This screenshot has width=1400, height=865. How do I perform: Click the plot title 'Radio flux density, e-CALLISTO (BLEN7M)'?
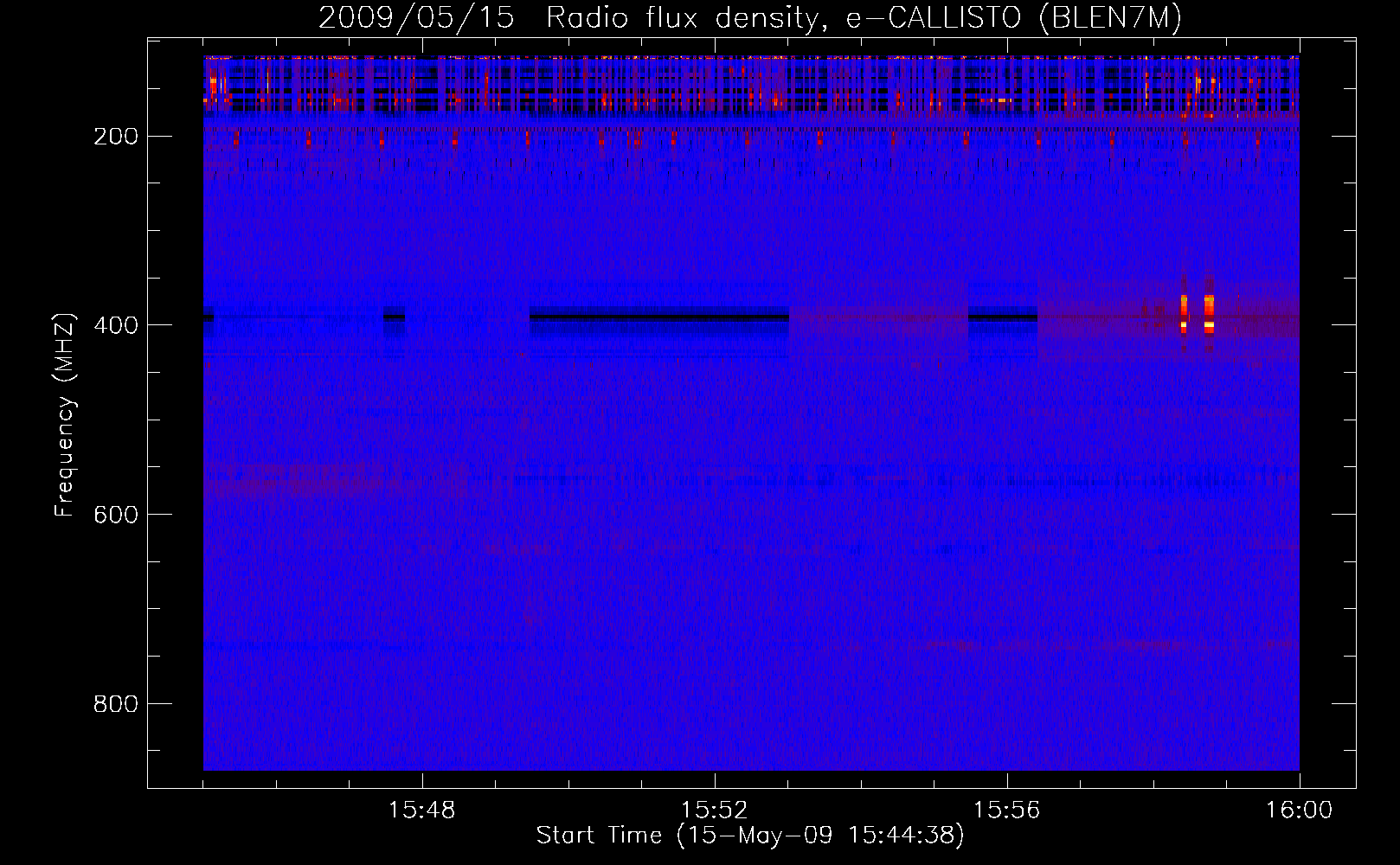click(864, 18)
